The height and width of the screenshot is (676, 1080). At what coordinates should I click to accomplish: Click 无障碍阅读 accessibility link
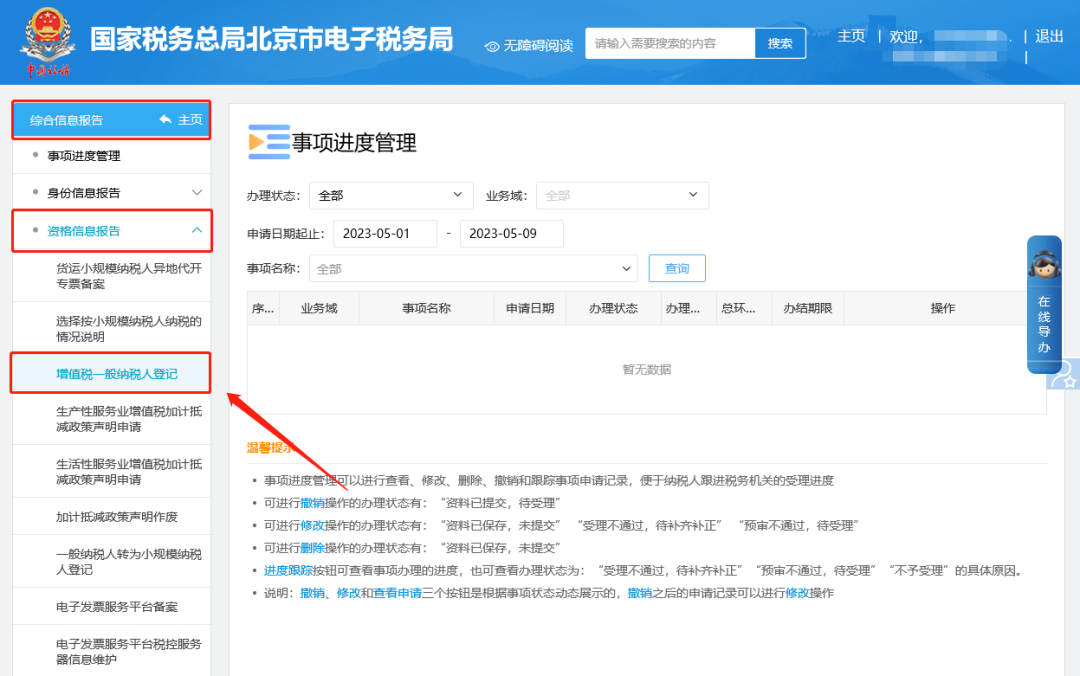[538, 45]
